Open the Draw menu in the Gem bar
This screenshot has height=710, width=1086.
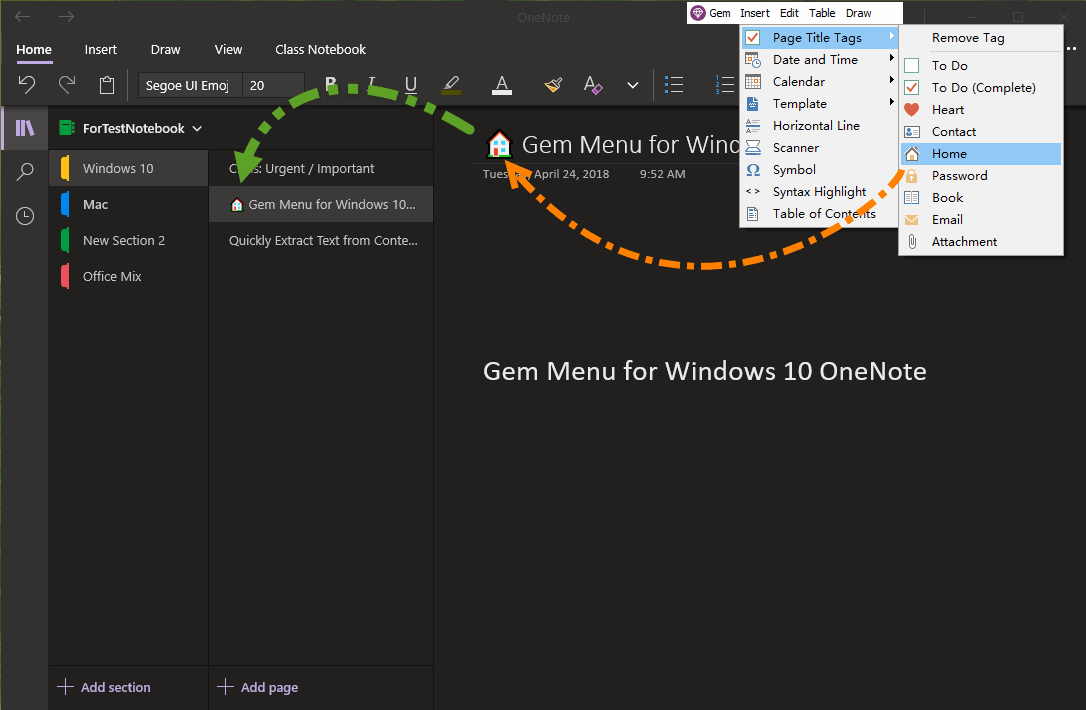point(859,13)
